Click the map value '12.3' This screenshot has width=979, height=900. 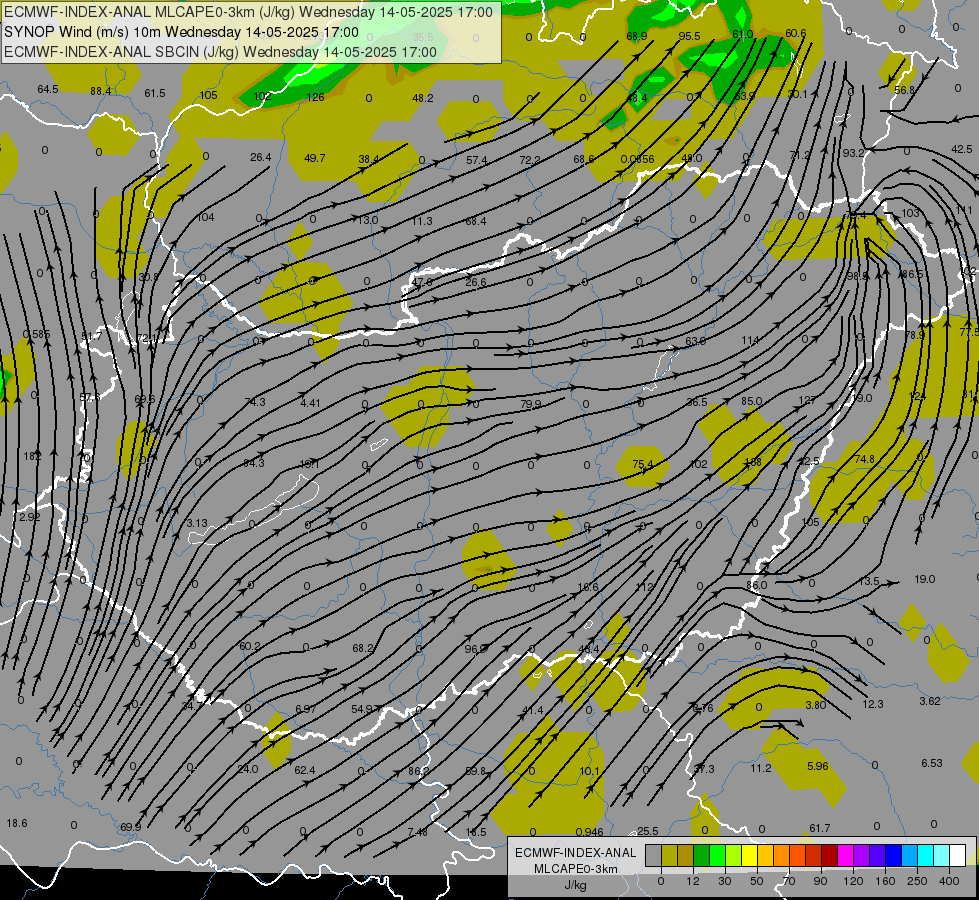click(x=872, y=704)
